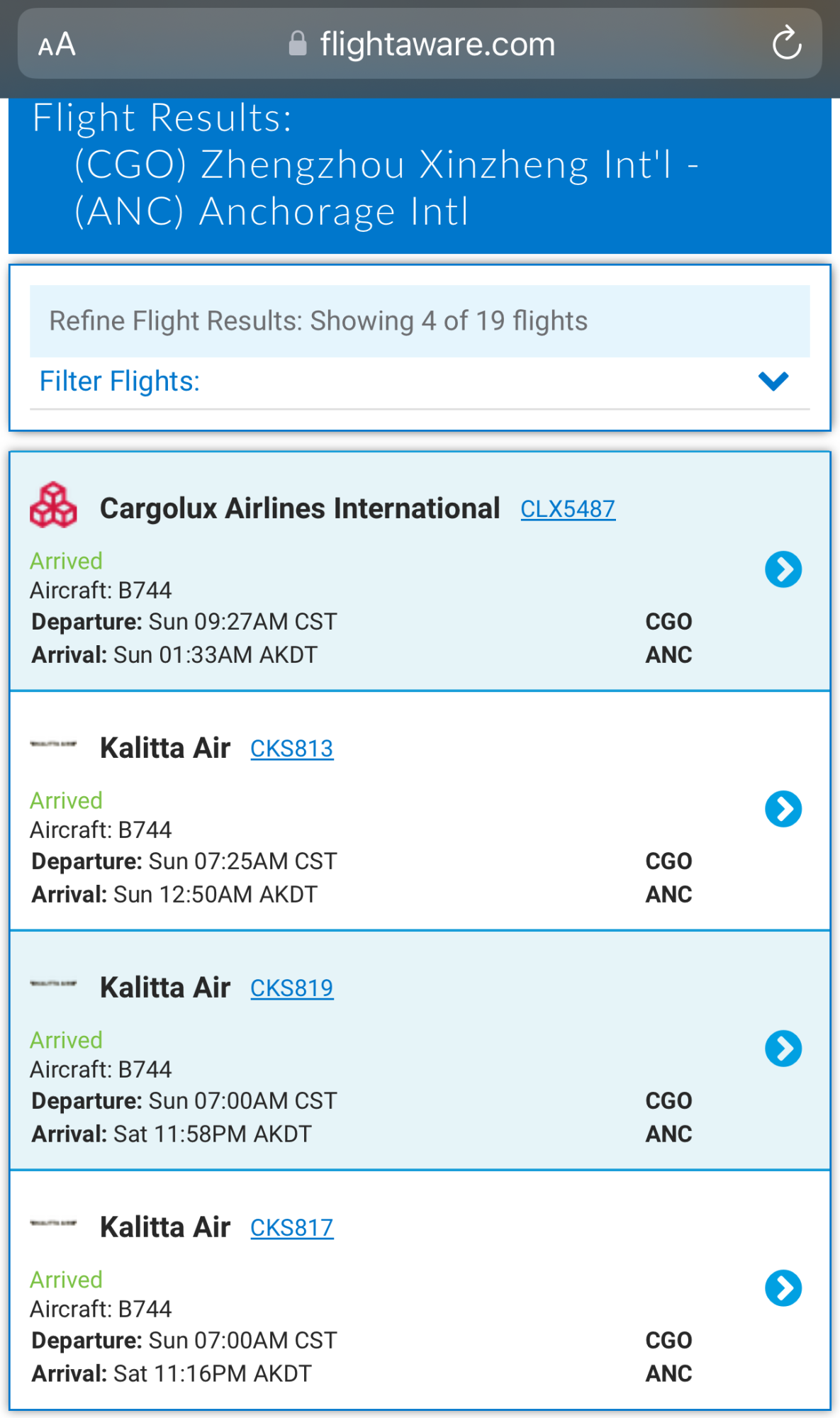Tap the flightaware.com address bar
840x1418 pixels.
click(x=437, y=44)
